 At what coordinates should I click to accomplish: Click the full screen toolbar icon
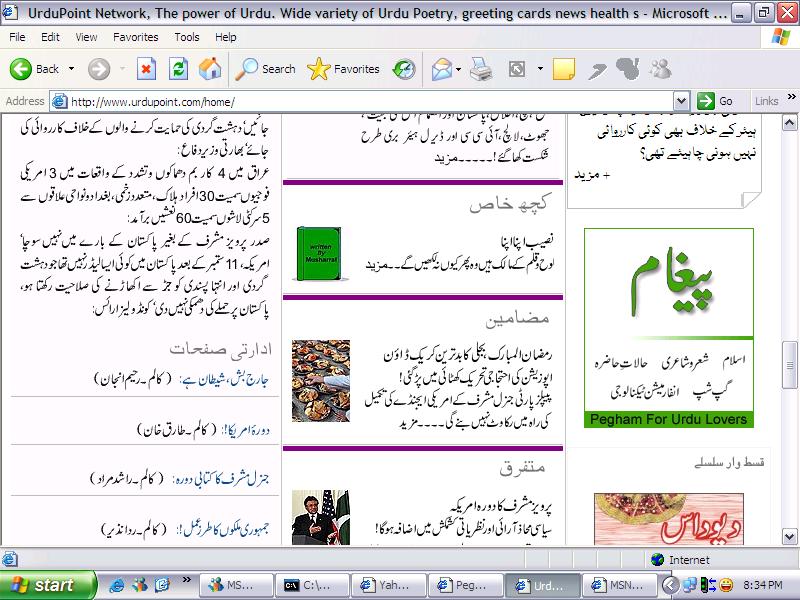517,69
